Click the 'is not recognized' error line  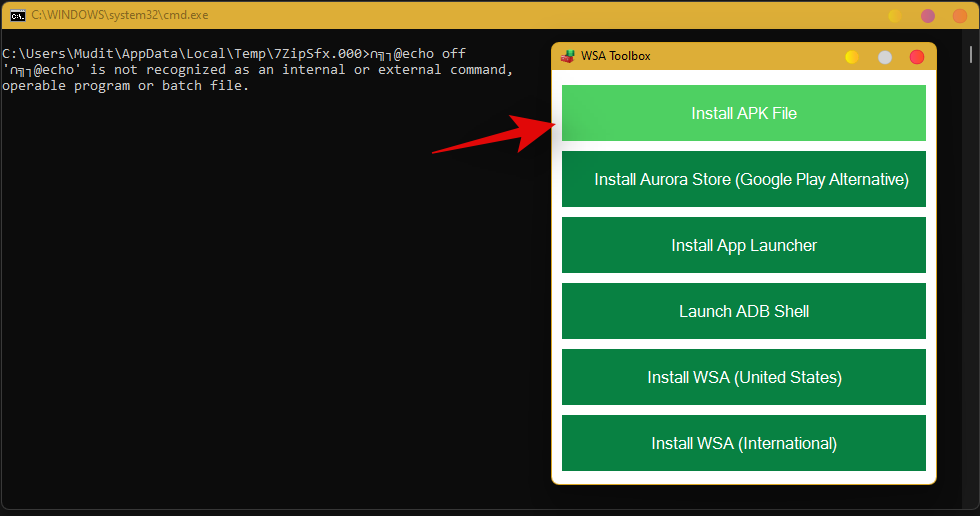tap(258, 70)
